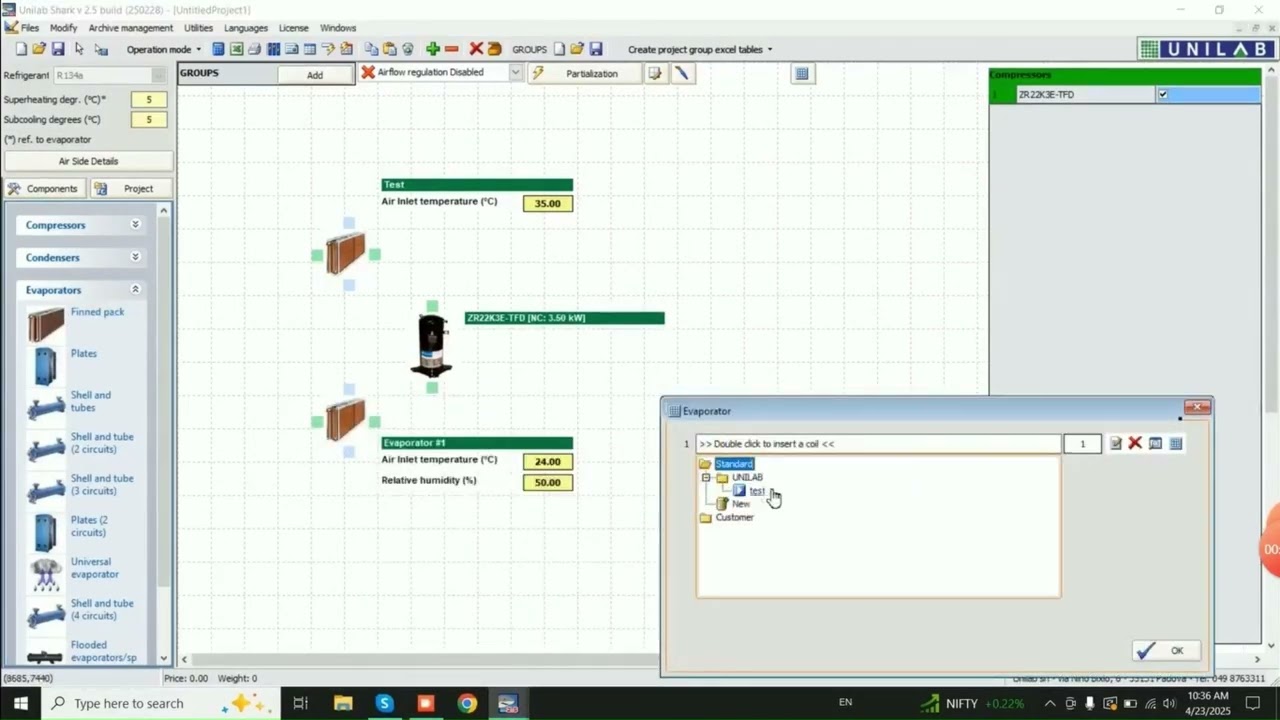Click the New project toolbar icon
This screenshot has width=1280, height=720.
click(x=22, y=49)
